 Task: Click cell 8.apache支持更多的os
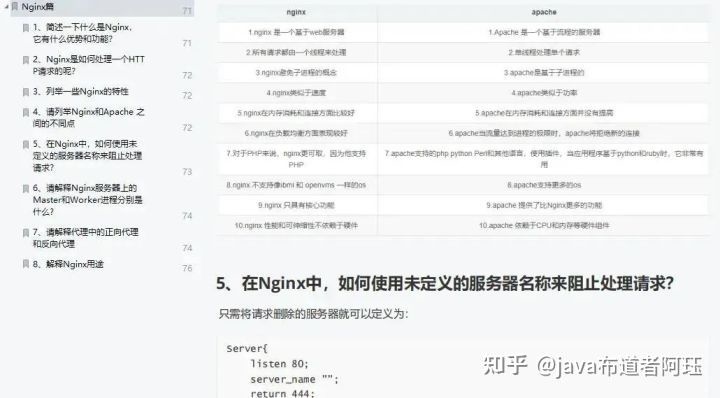(544, 185)
